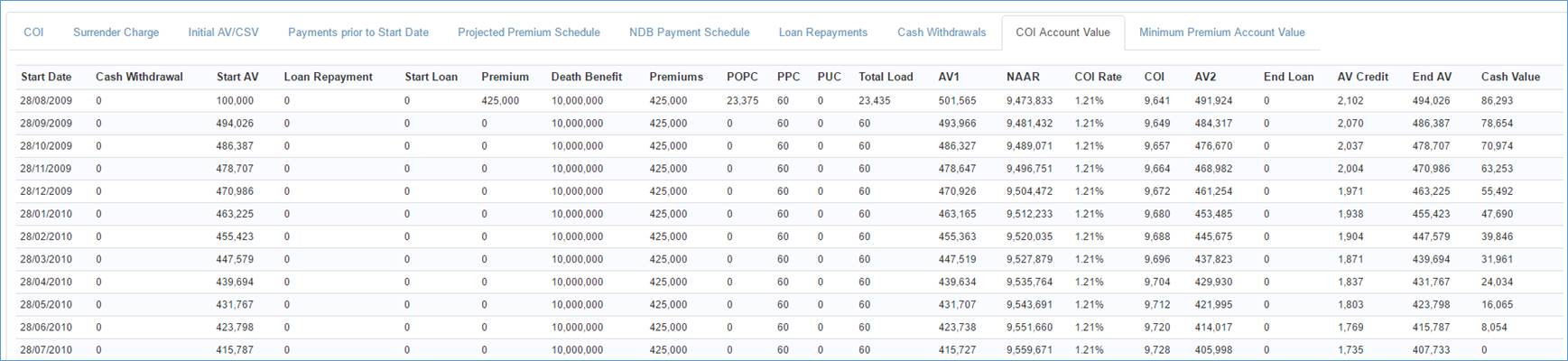Switch to Loan Repayments tab
Screen dimensions: 1568x361
coord(822,32)
